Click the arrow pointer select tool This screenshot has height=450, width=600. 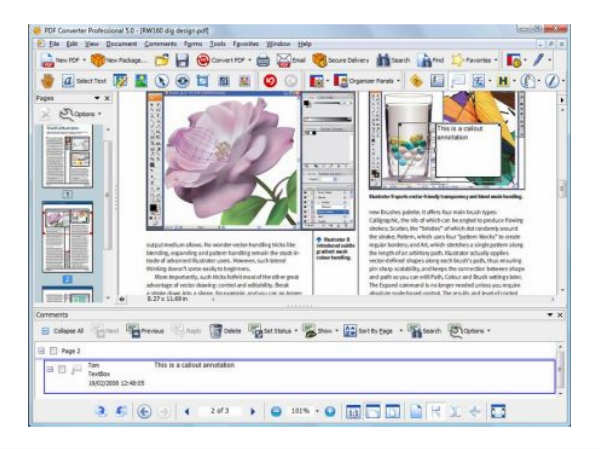pyautogui.click(x=161, y=81)
